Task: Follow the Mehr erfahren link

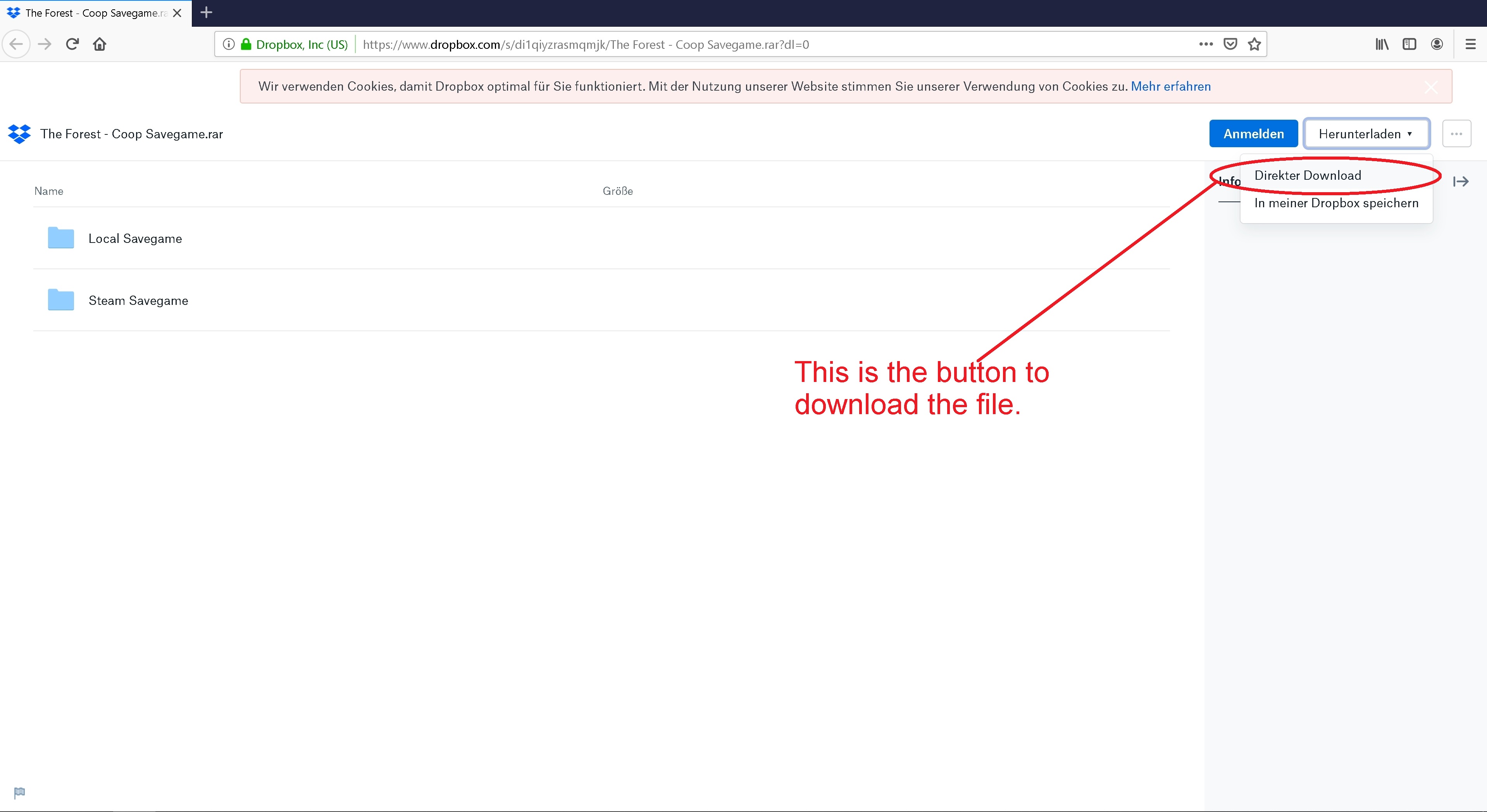Action: (x=1170, y=86)
